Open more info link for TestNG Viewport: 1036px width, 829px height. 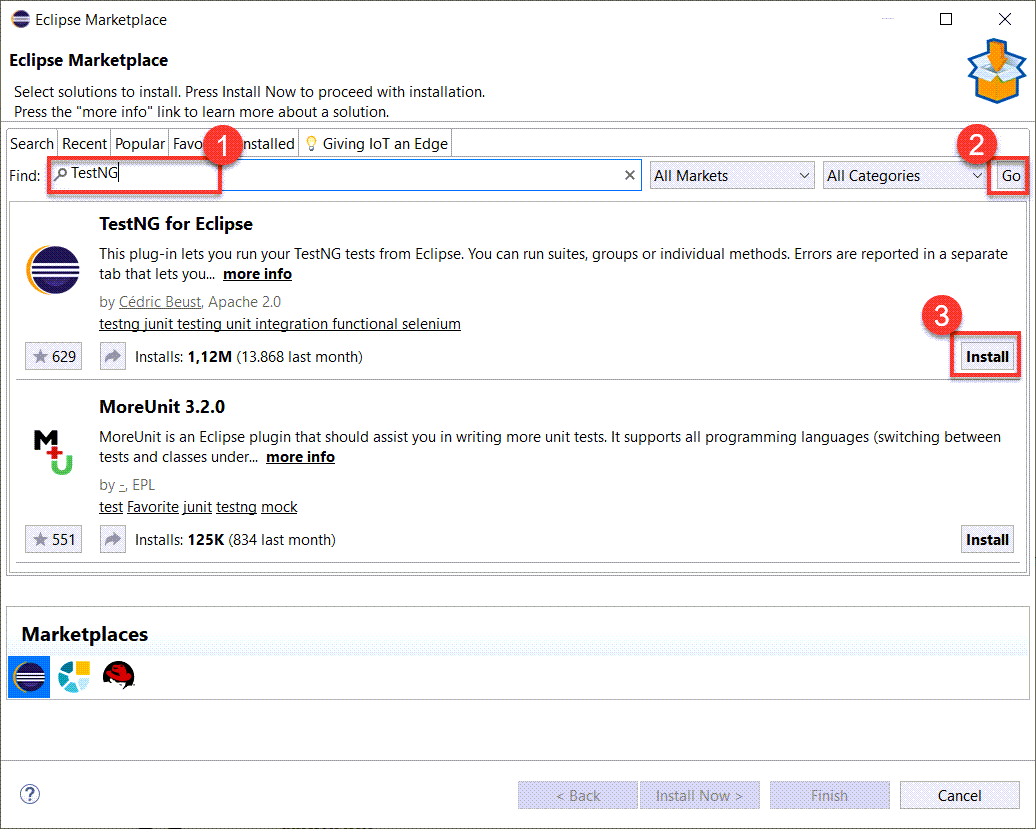click(257, 274)
